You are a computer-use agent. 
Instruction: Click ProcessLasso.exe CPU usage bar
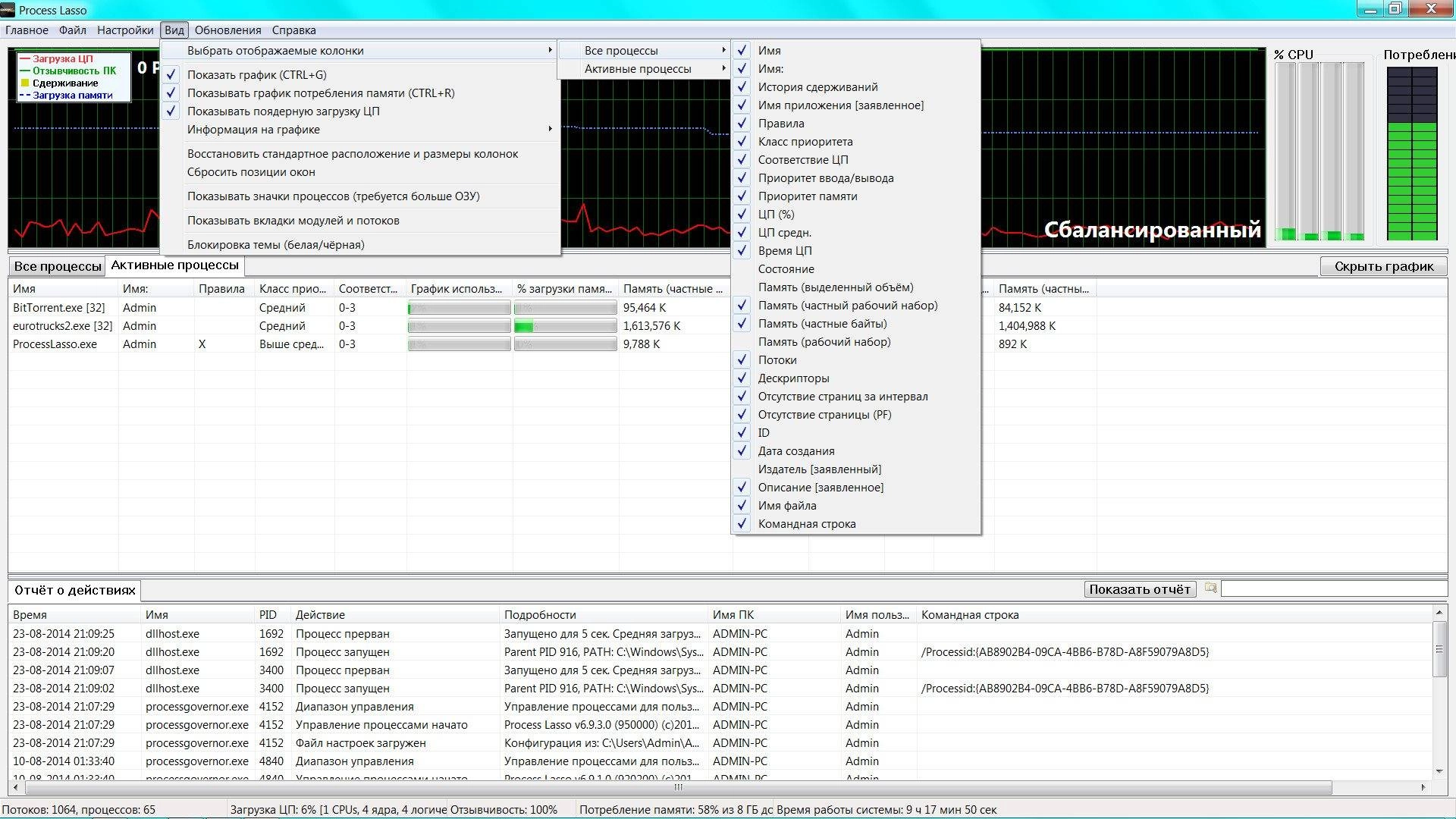(x=459, y=344)
